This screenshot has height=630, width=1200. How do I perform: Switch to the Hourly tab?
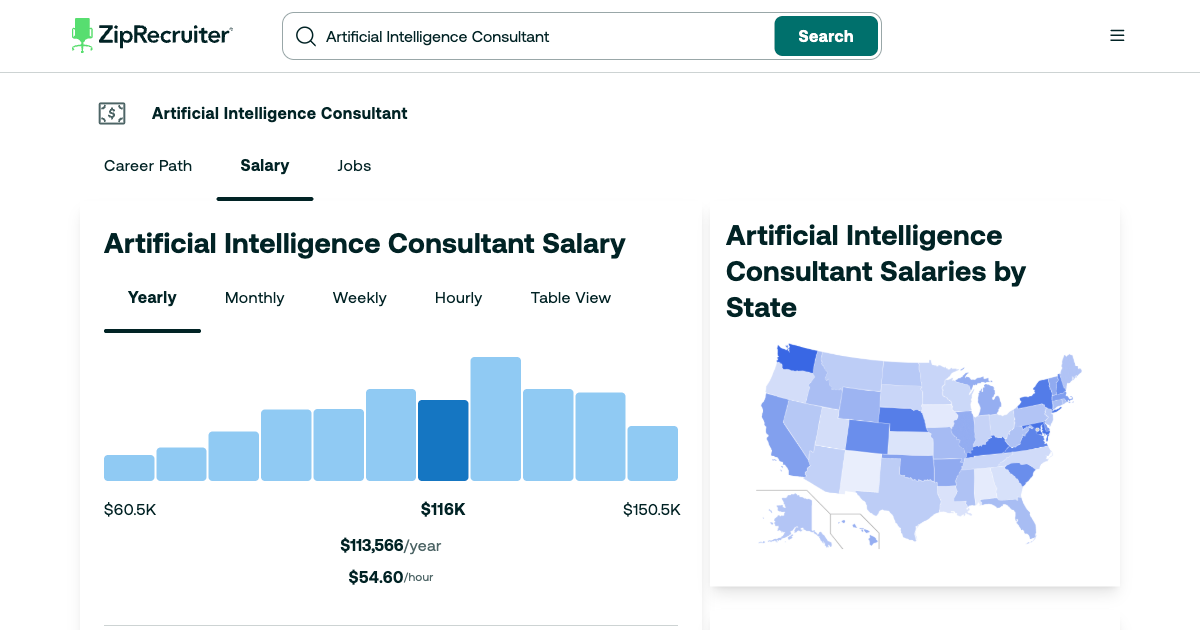coord(458,298)
